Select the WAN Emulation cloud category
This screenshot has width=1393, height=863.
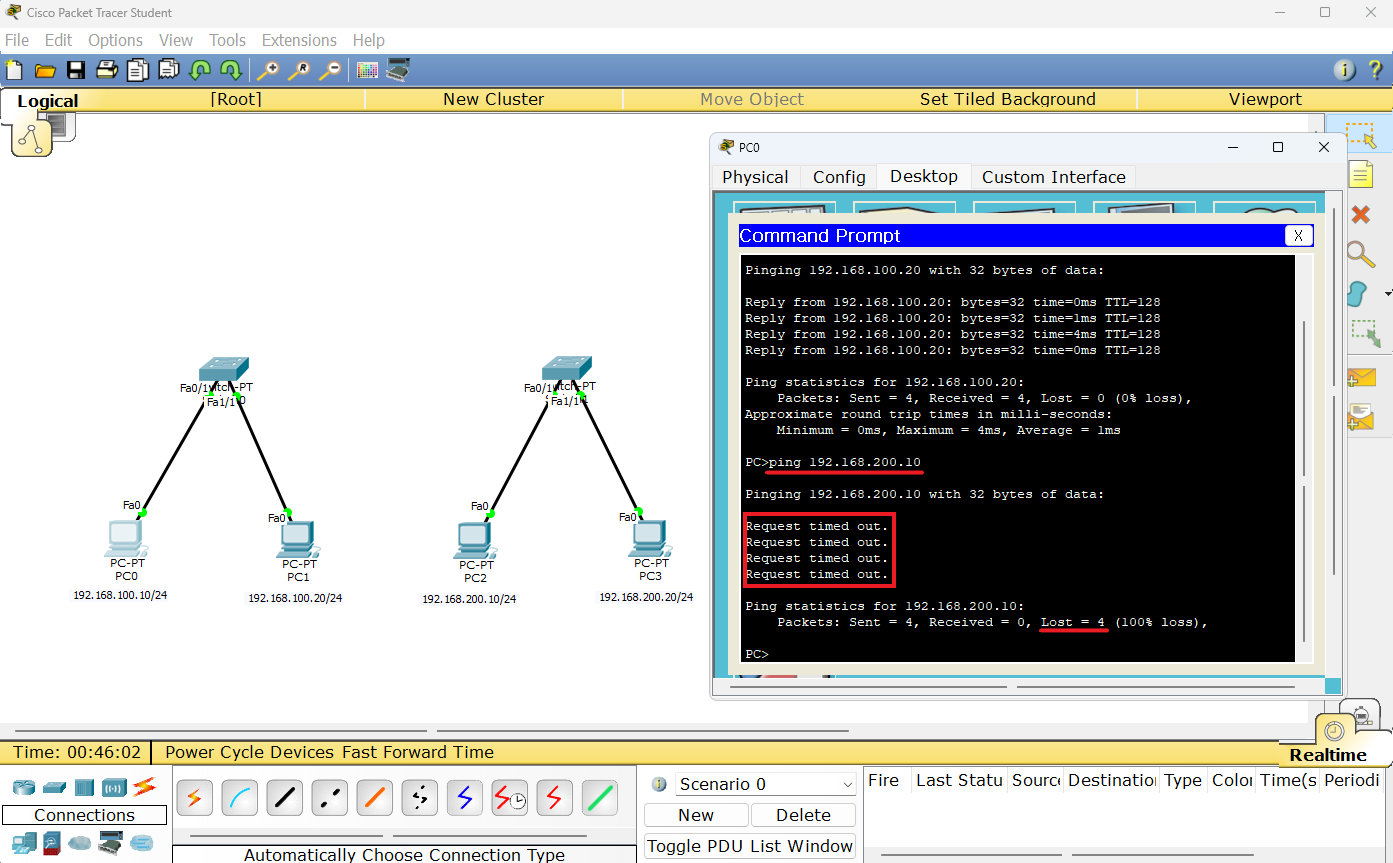79,843
